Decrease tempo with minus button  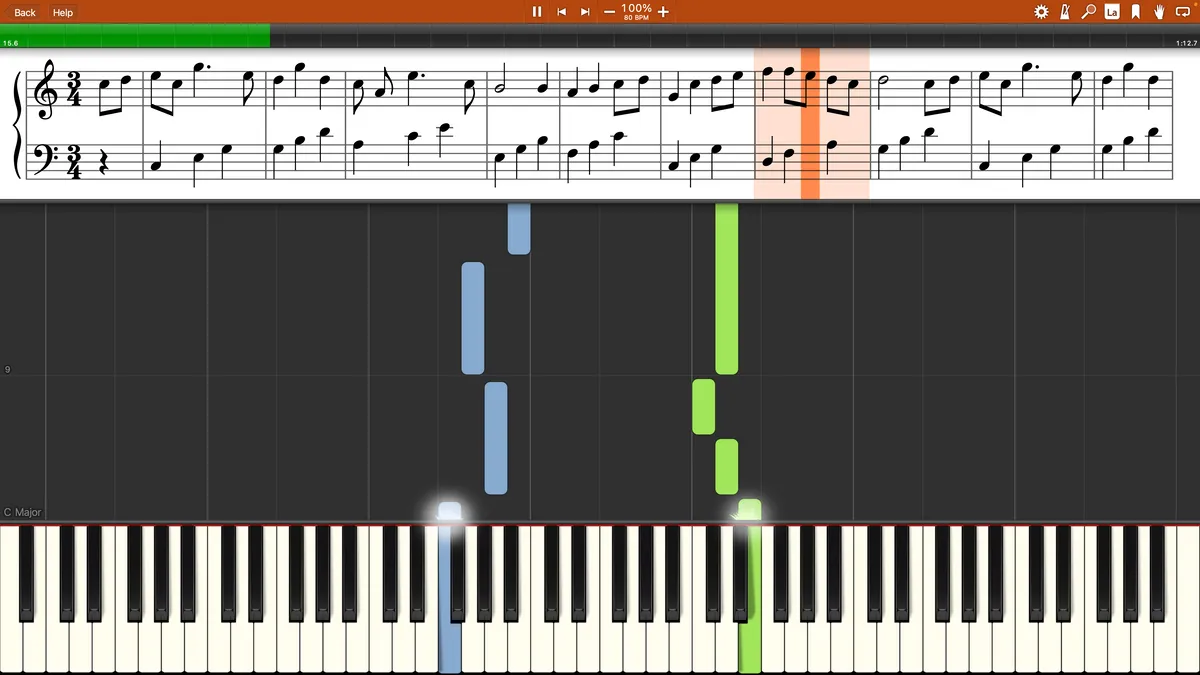(610, 12)
